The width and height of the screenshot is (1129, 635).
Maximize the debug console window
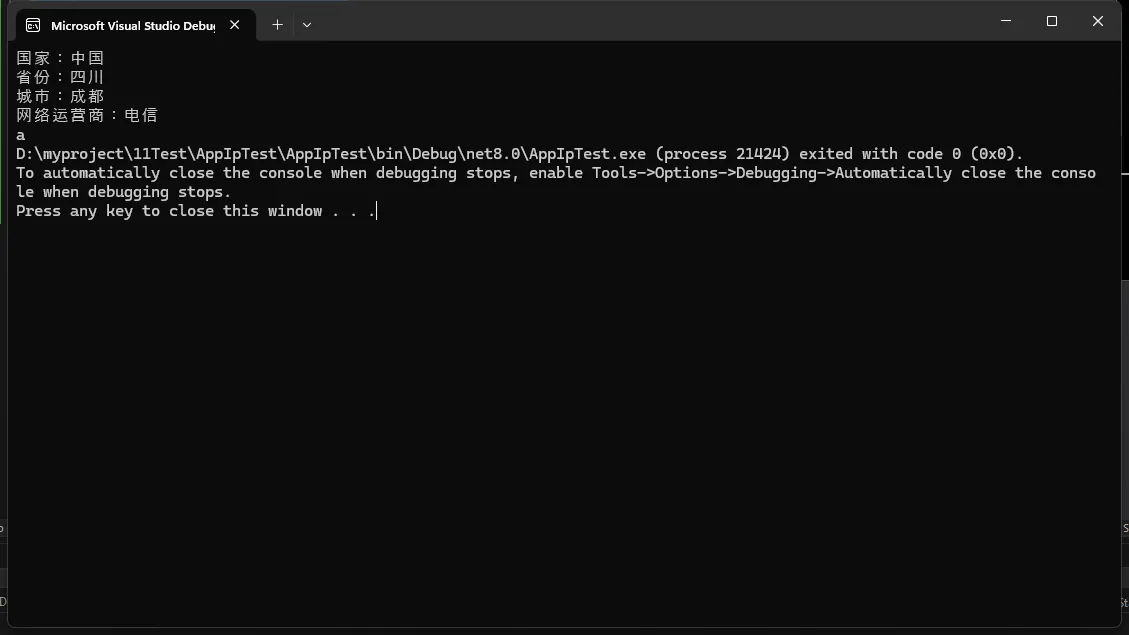(1052, 21)
